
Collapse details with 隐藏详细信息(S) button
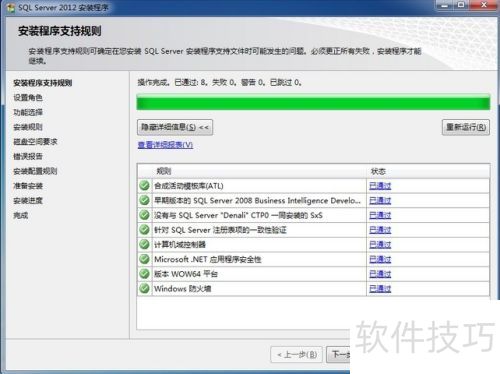(x=175, y=127)
